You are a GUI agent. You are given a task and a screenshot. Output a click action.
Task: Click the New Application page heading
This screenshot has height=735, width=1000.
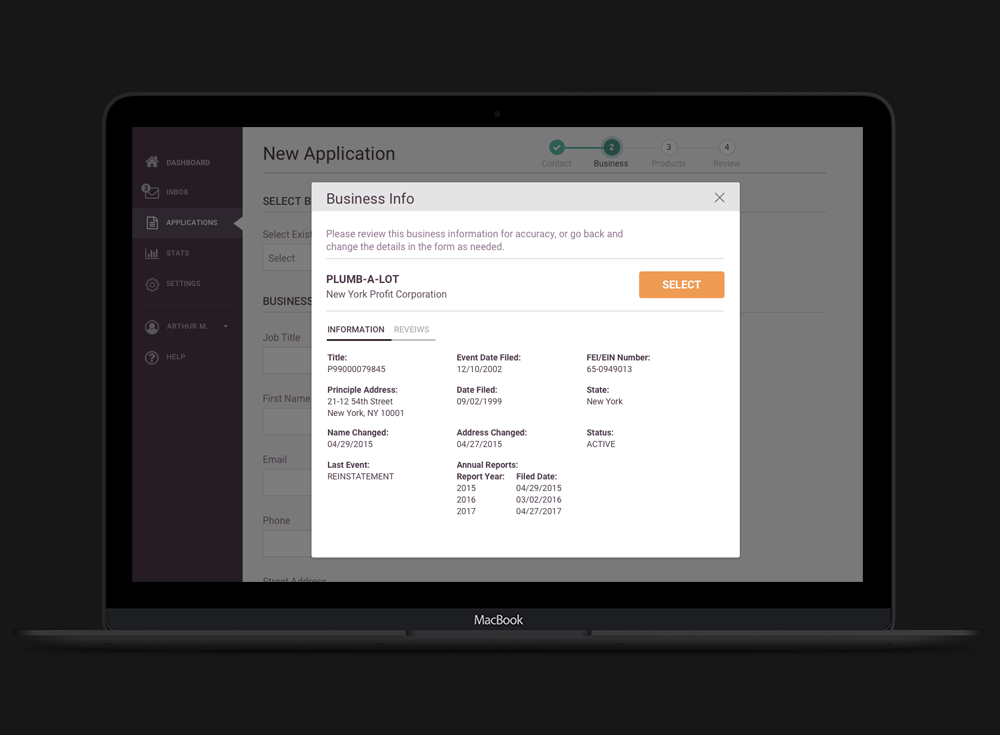329,154
